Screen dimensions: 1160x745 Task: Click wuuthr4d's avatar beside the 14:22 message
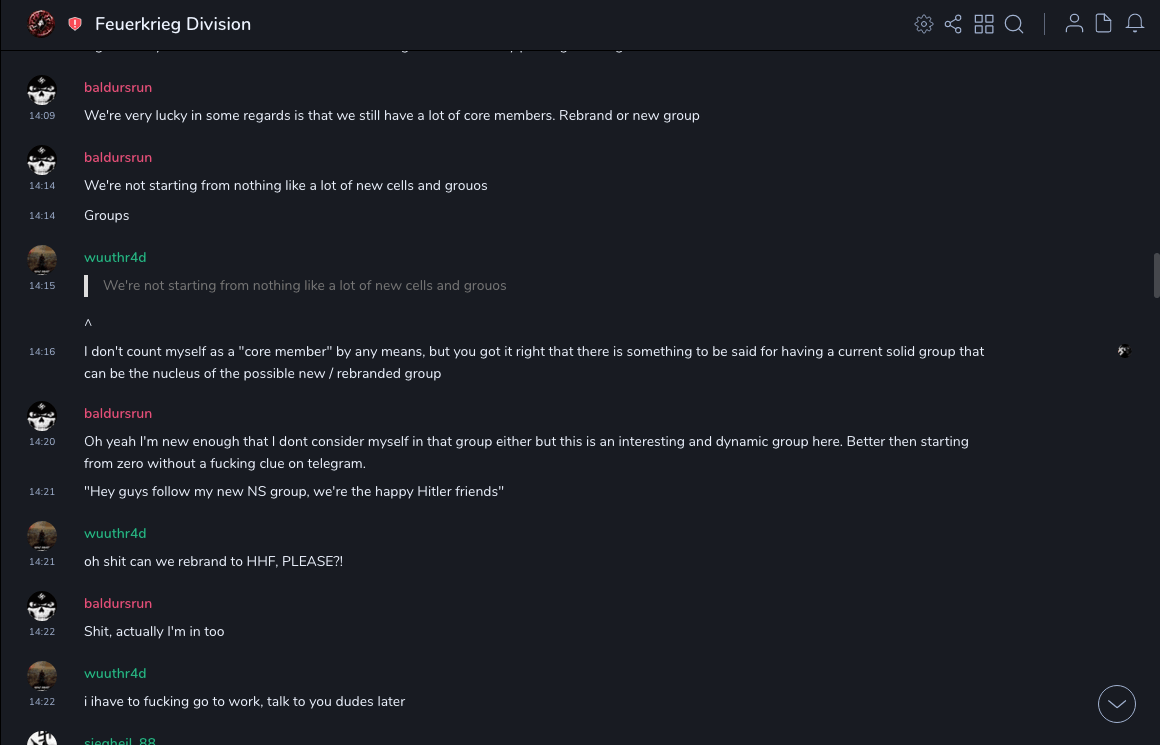pos(42,677)
